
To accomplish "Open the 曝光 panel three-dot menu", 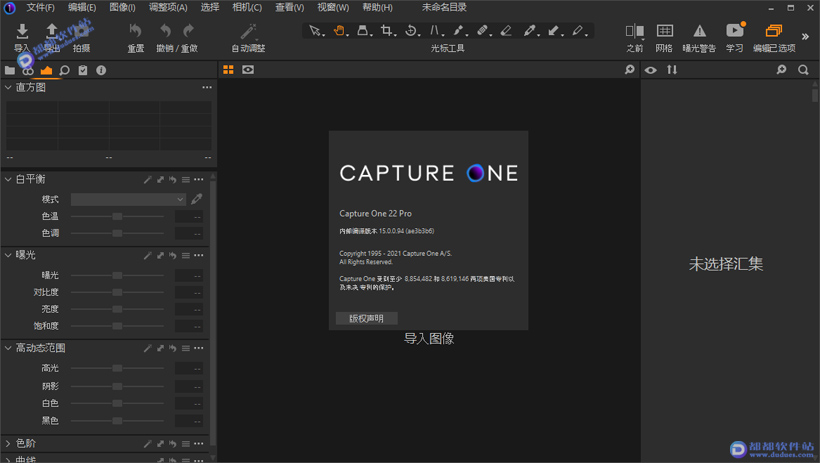I will tap(199, 255).
